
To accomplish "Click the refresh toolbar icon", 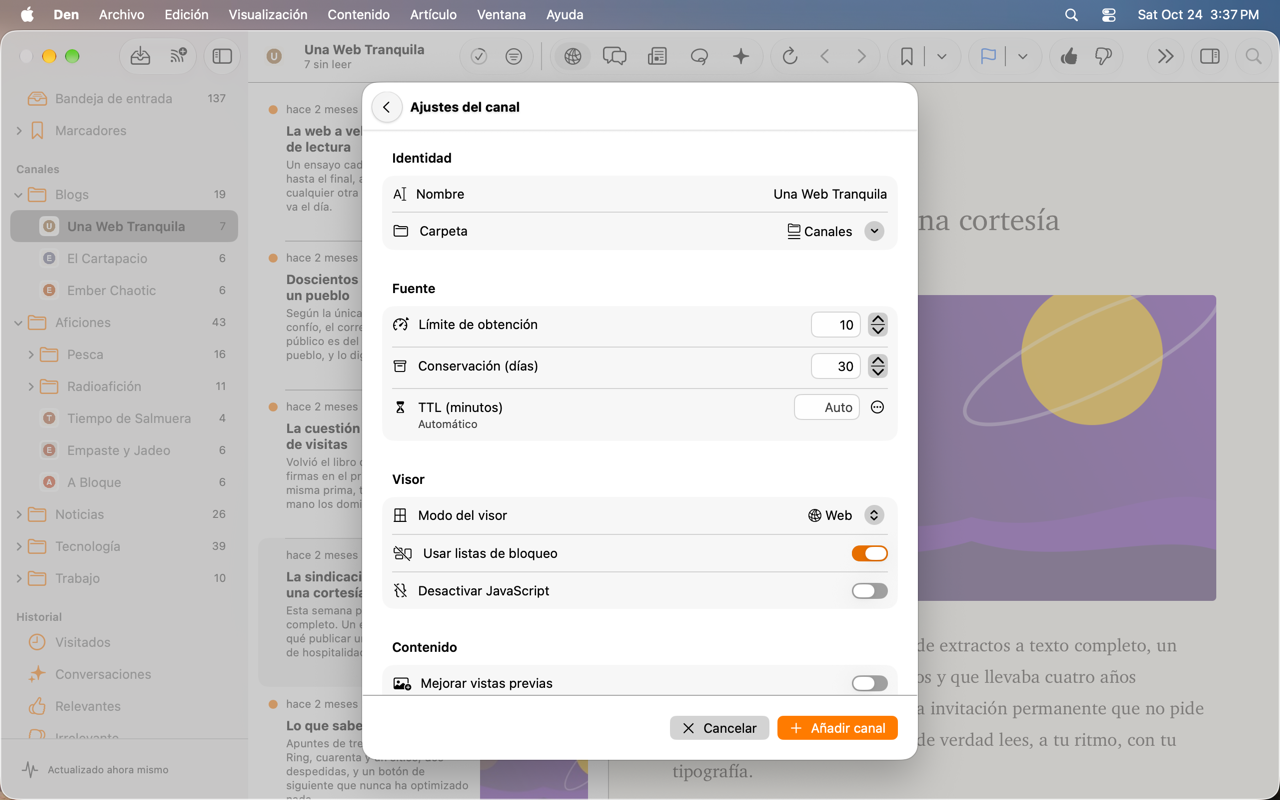I will [790, 57].
